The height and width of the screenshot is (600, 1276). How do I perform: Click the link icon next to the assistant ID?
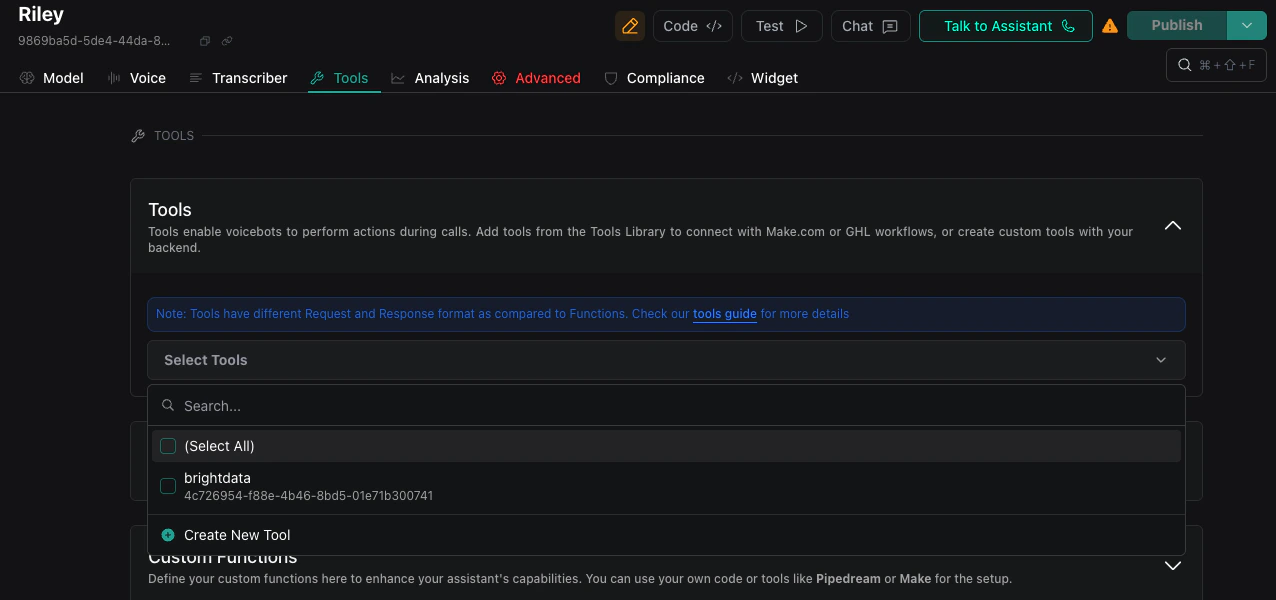[x=227, y=41]
